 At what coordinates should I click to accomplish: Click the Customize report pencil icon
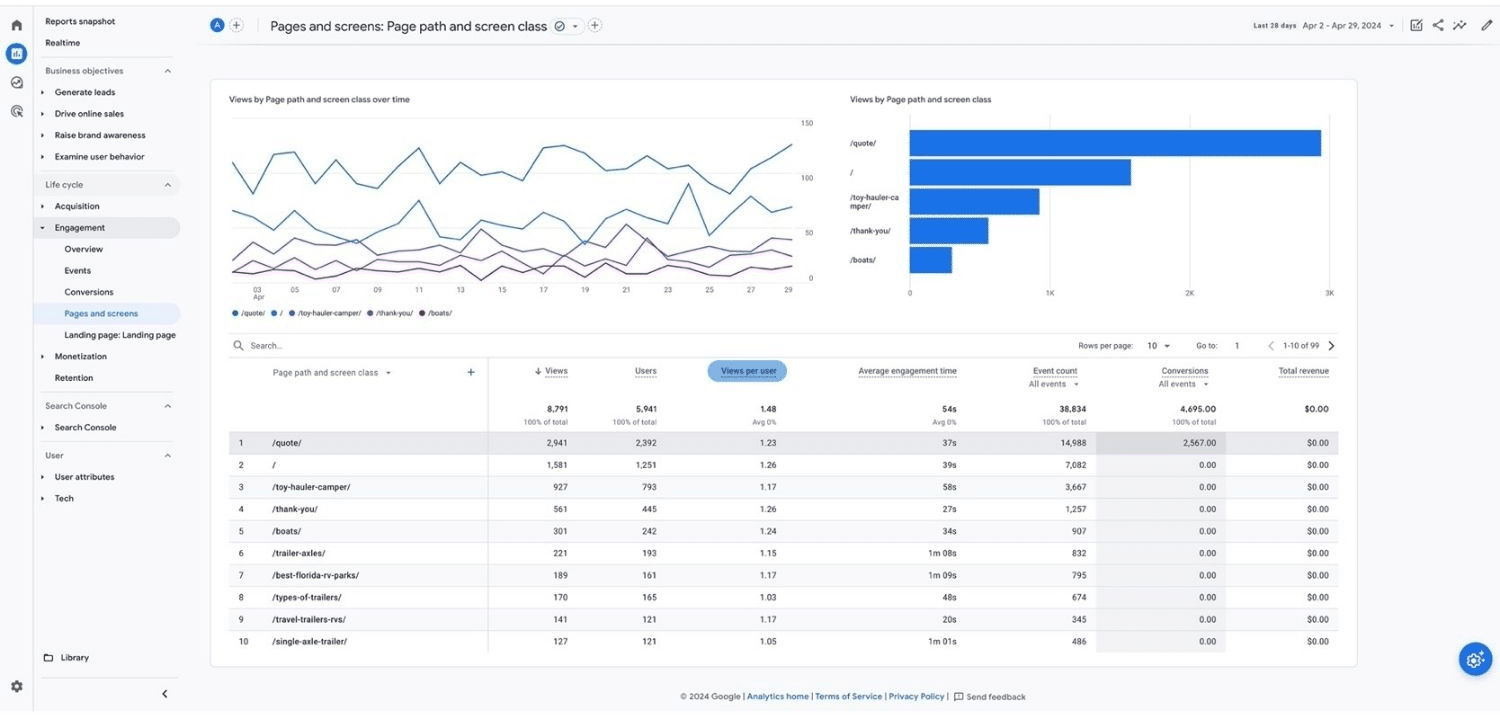pyautogui.click(x=1486, y=25)
